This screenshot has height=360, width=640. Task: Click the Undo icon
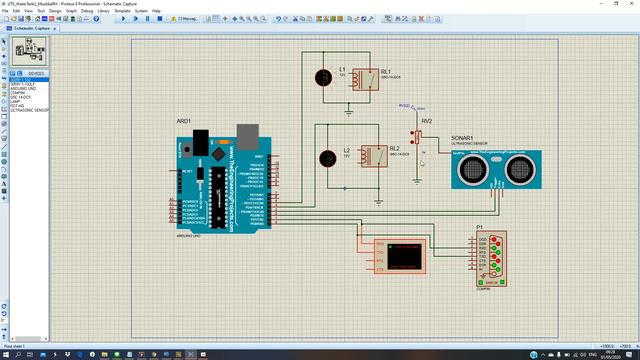coord(279,19)
